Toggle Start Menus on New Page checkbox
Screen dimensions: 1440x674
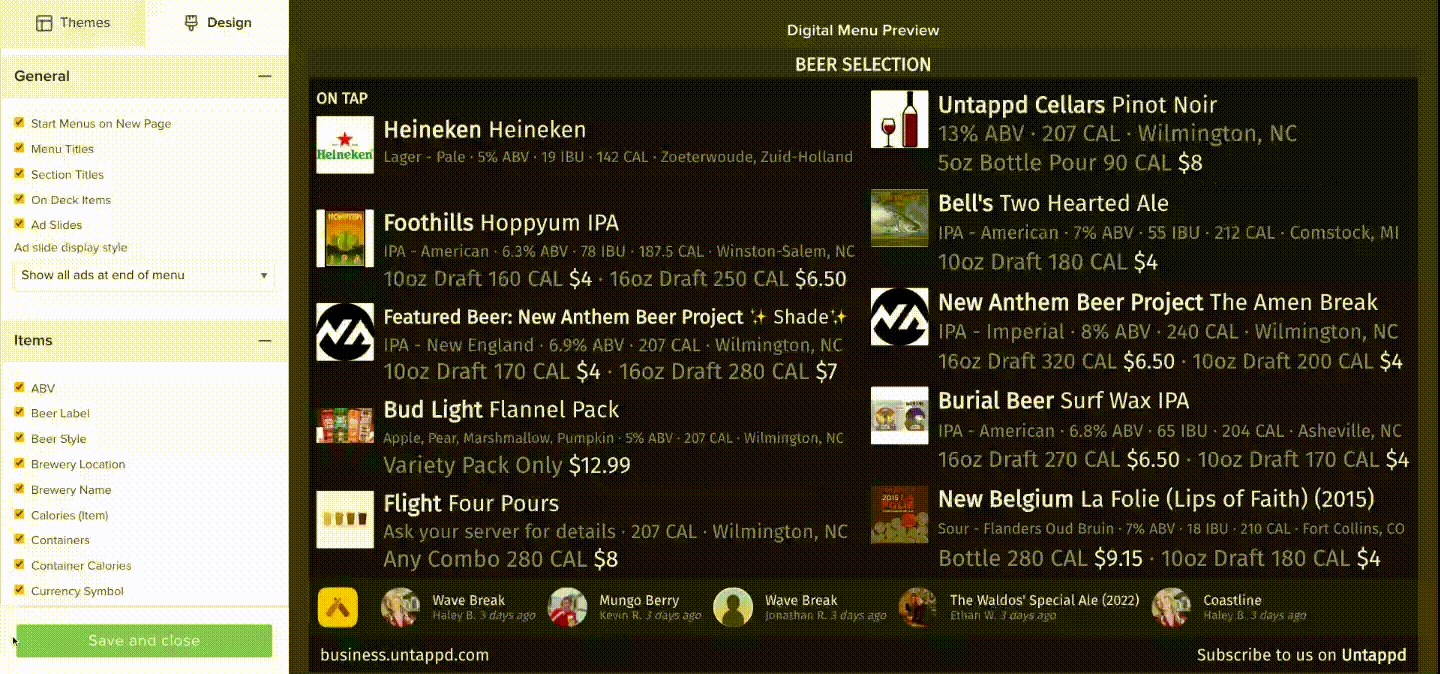point(19,122)
